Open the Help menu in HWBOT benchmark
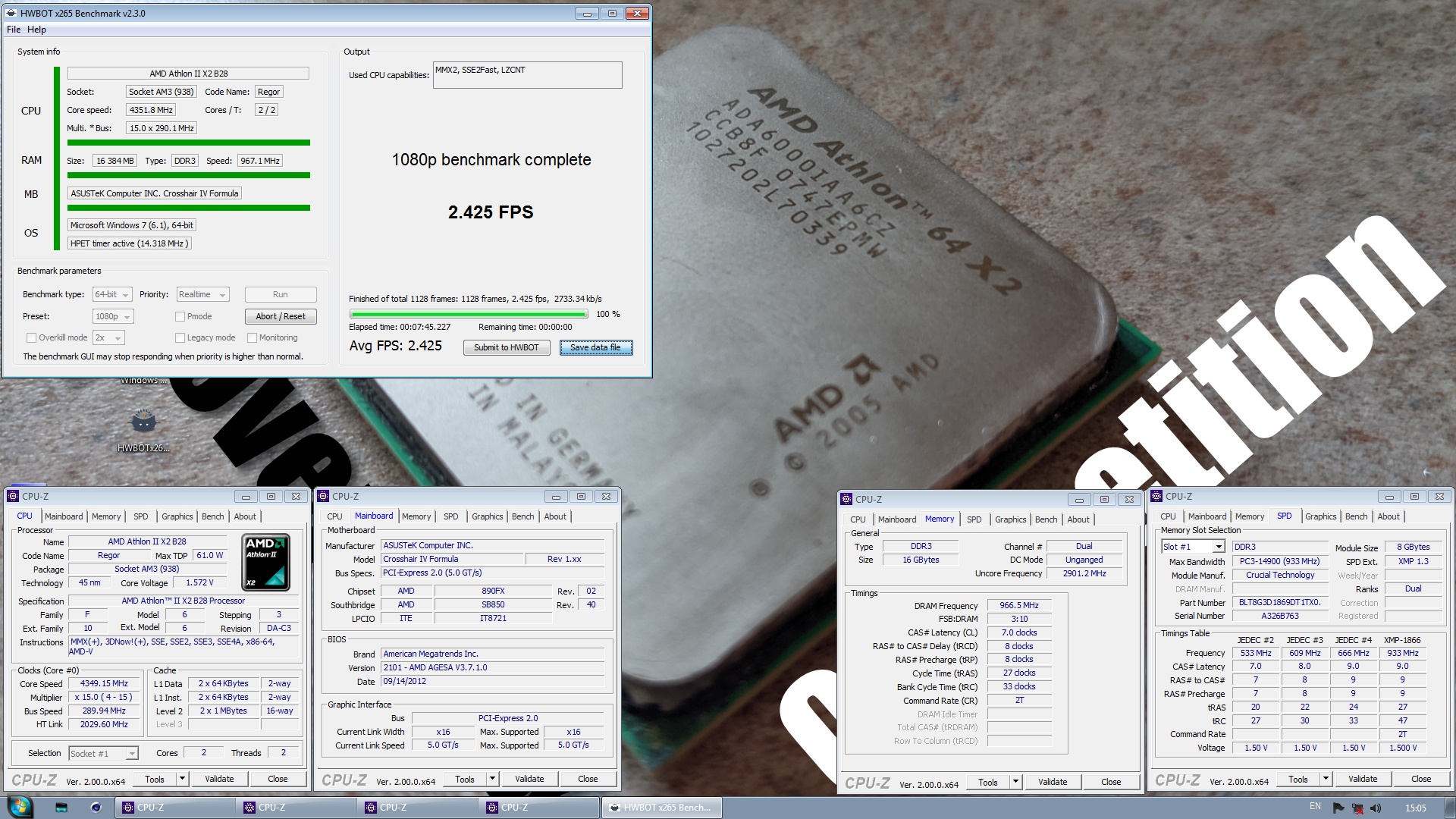The image size is (1456, 819). pos(36,30)
